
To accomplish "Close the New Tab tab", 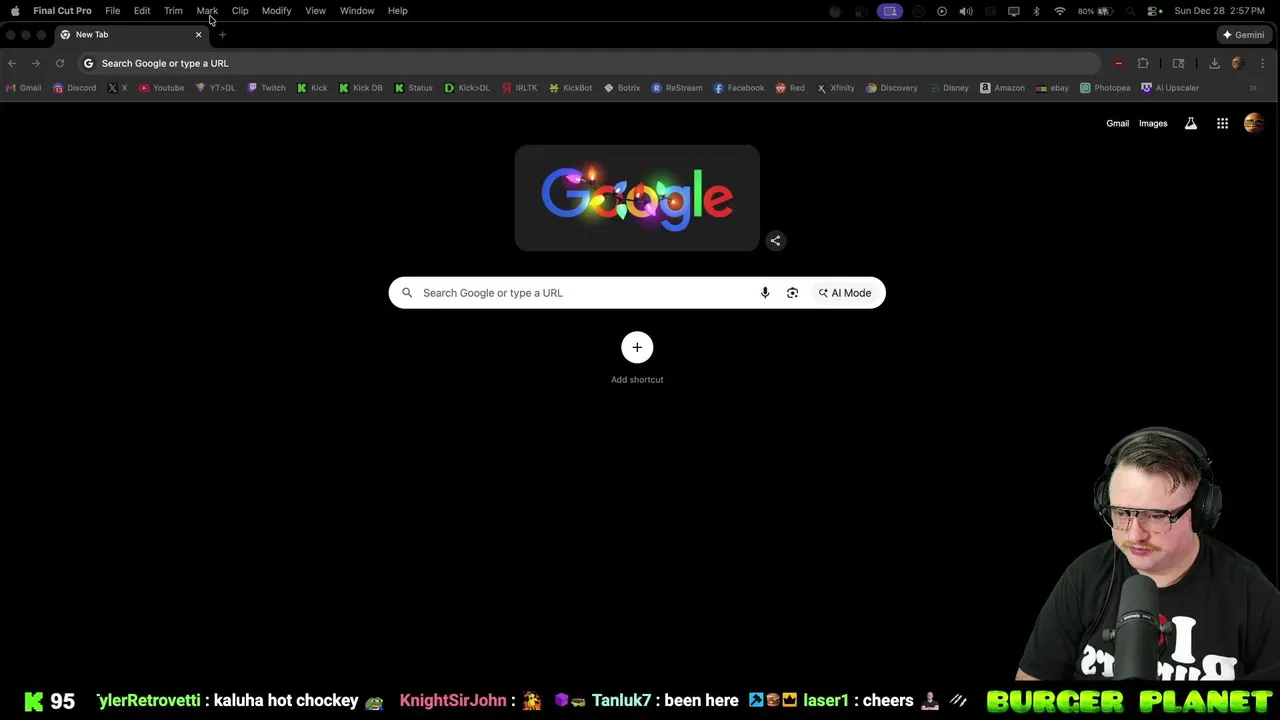I will [x=198, y=35].
